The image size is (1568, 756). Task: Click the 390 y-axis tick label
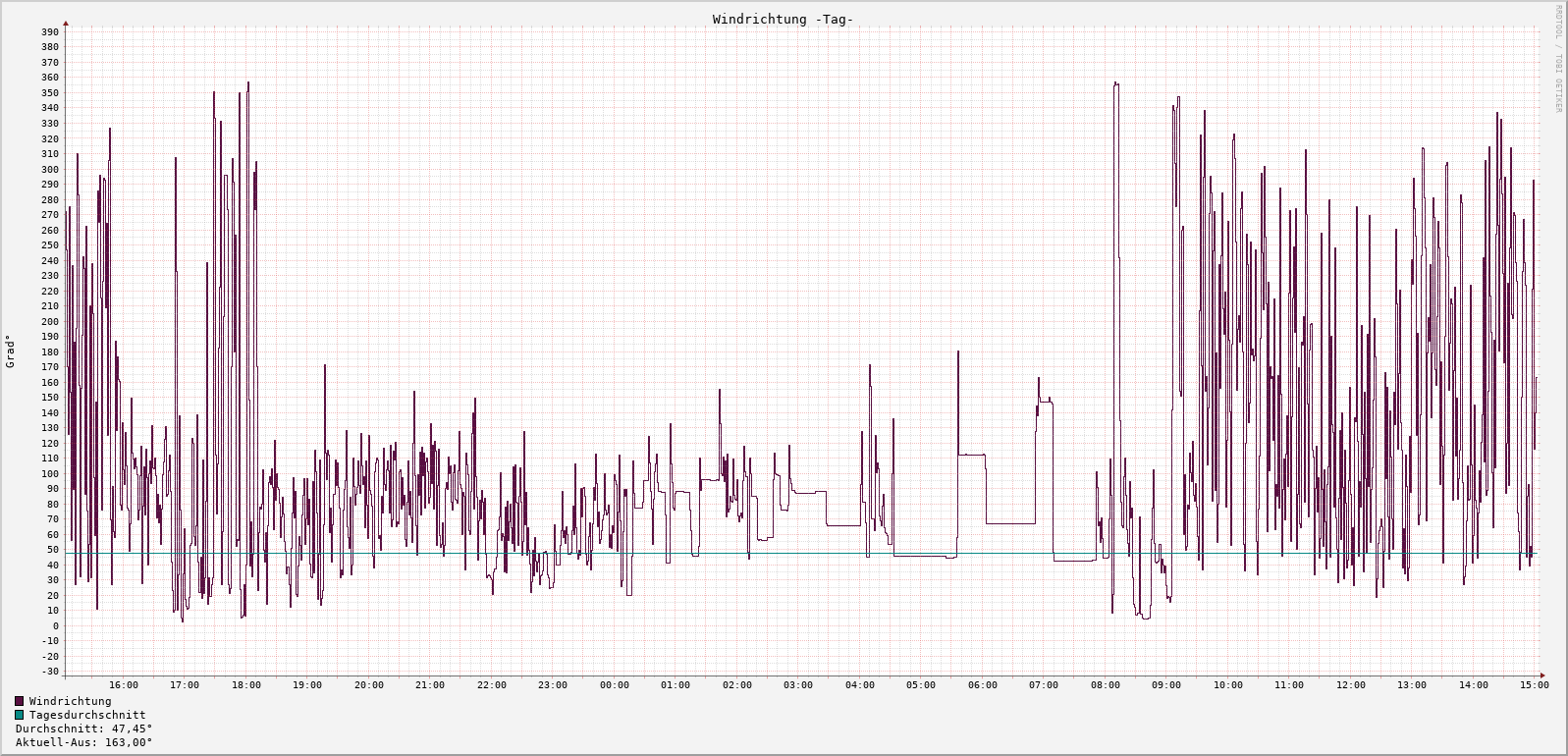pos(49,32)
